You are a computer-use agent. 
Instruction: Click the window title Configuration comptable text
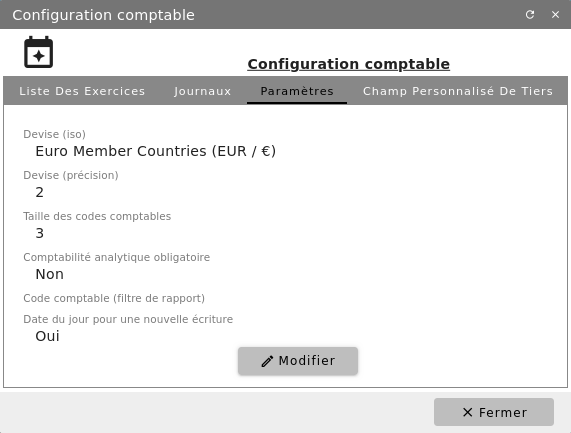pyautogui.click(x=103, y=15)
